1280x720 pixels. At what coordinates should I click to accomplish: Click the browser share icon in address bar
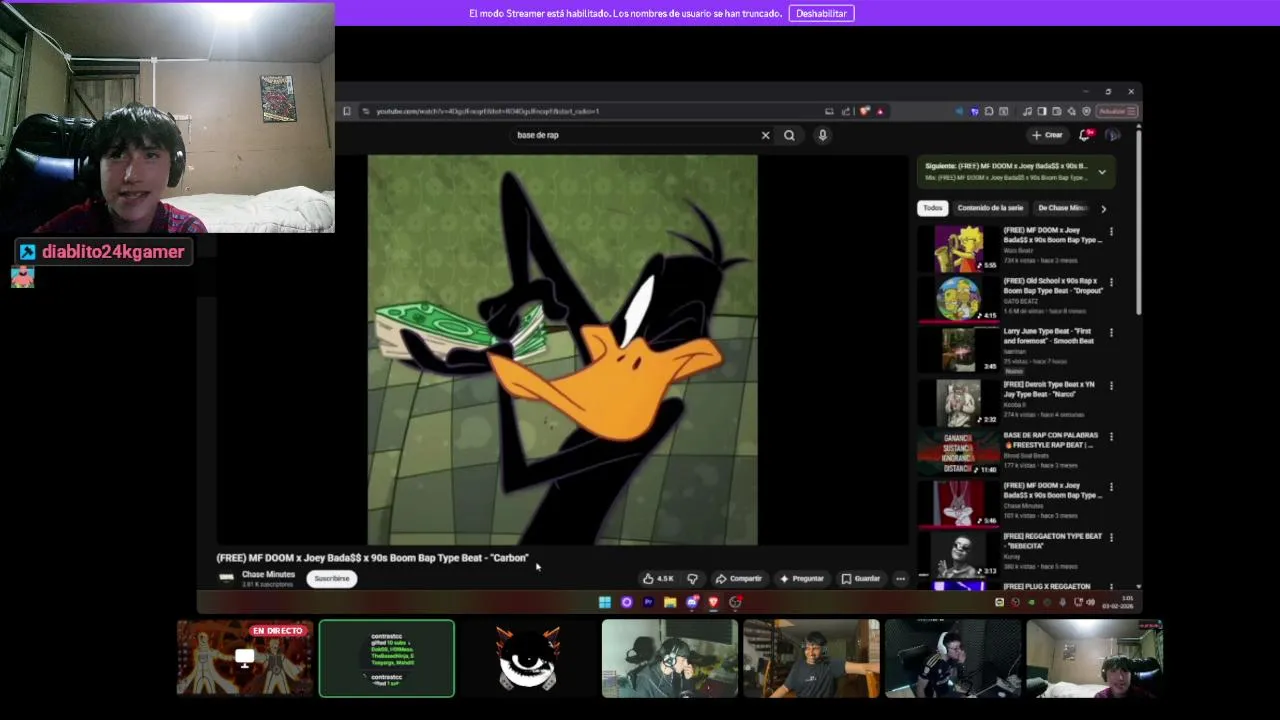[846, 111]
